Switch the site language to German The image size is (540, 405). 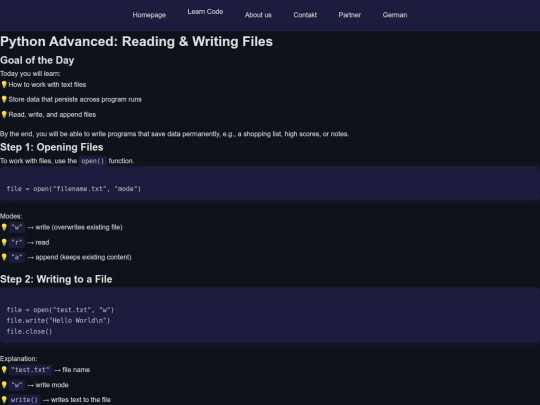click(395, 15)
